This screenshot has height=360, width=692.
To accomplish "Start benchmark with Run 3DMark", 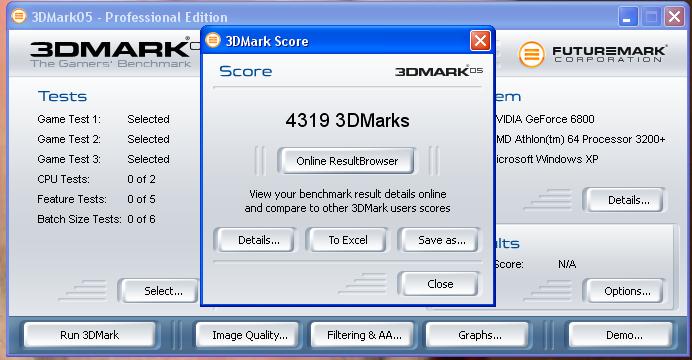I will pos(90,335).
